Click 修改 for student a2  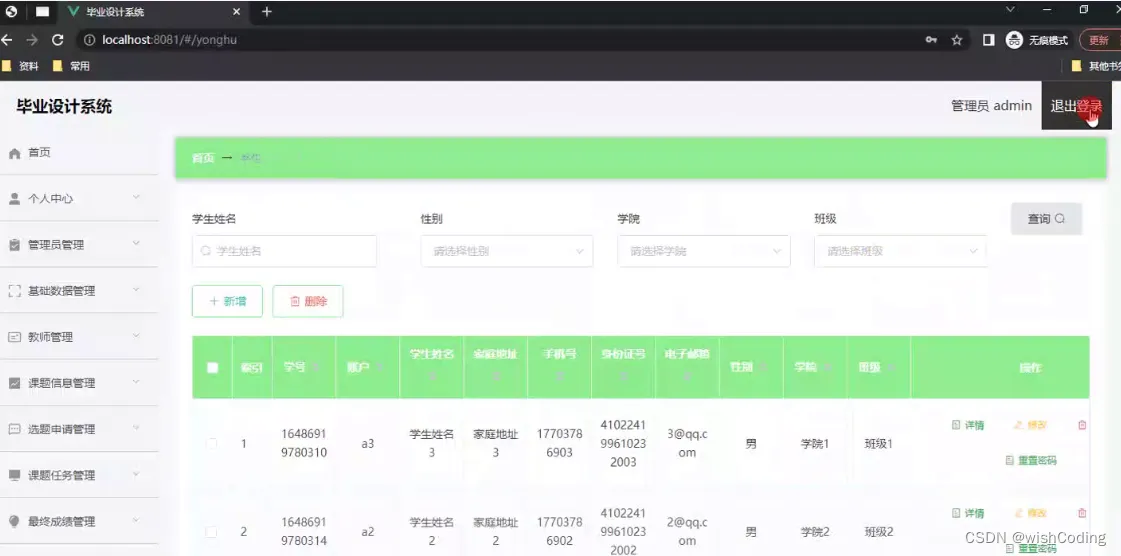[1030, 513]
